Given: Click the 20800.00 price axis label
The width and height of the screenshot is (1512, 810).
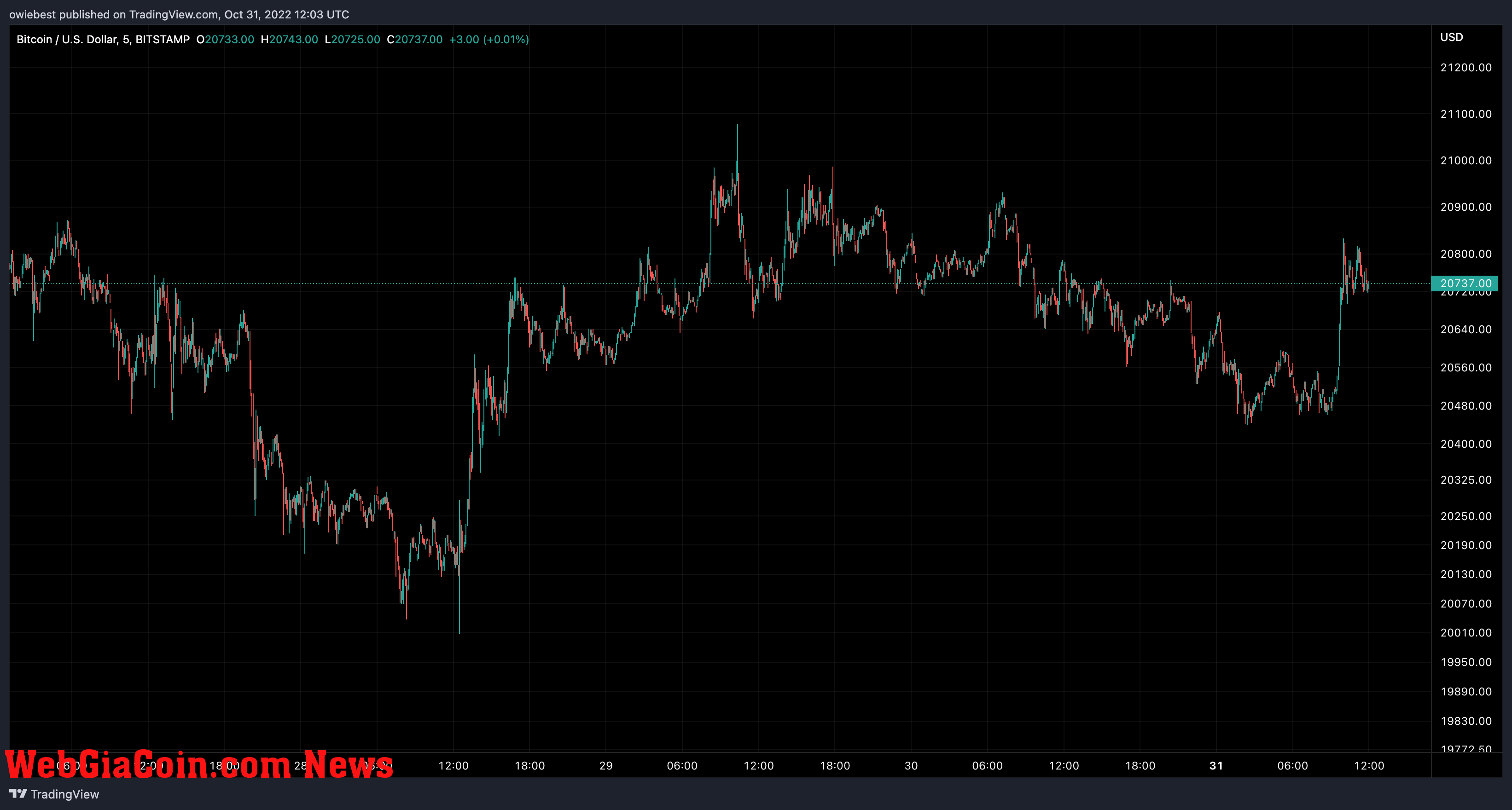Looking at the screenshot, I should pyautogui.click(x=1465, y=254).
